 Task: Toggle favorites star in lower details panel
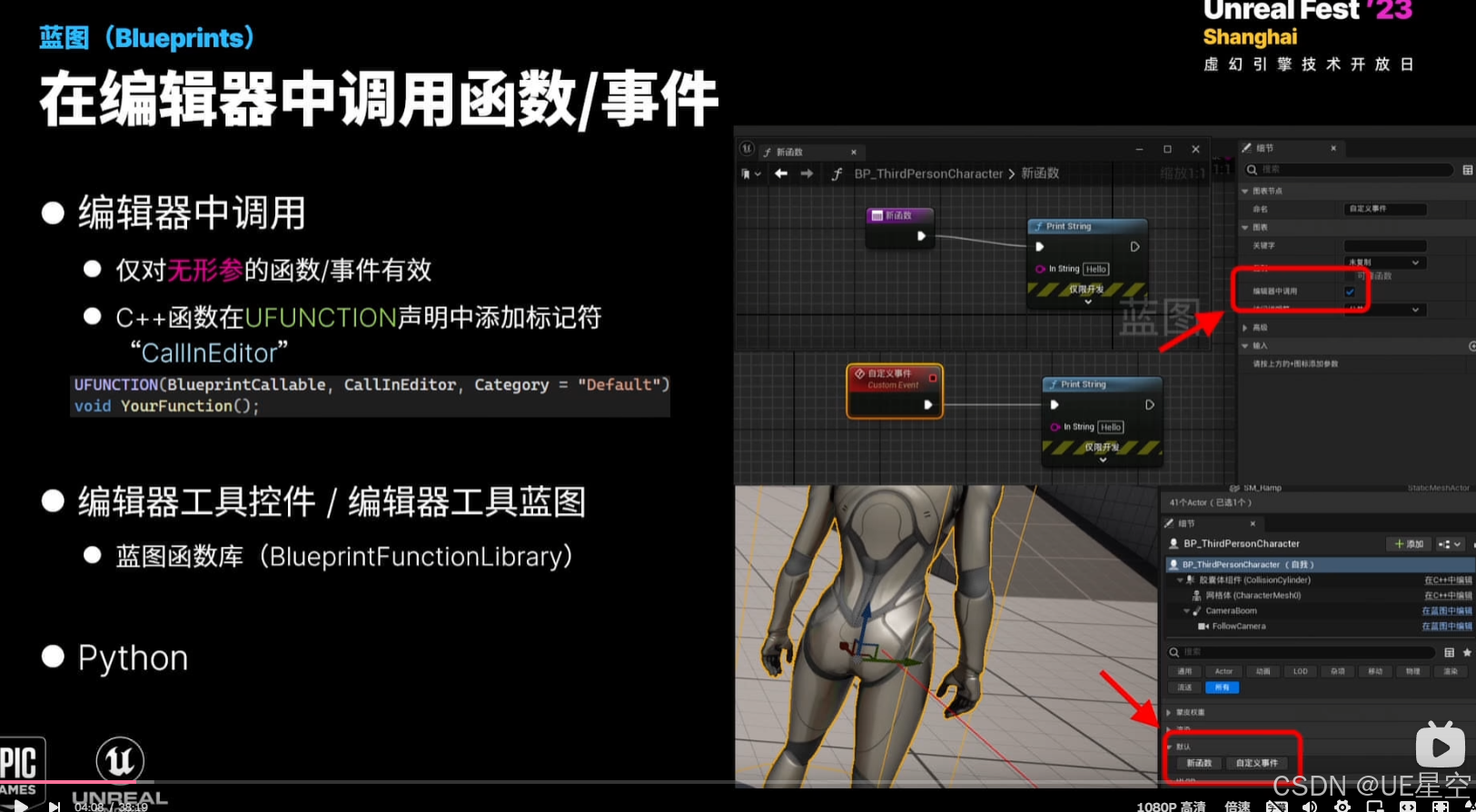(x=1467, y=652)
